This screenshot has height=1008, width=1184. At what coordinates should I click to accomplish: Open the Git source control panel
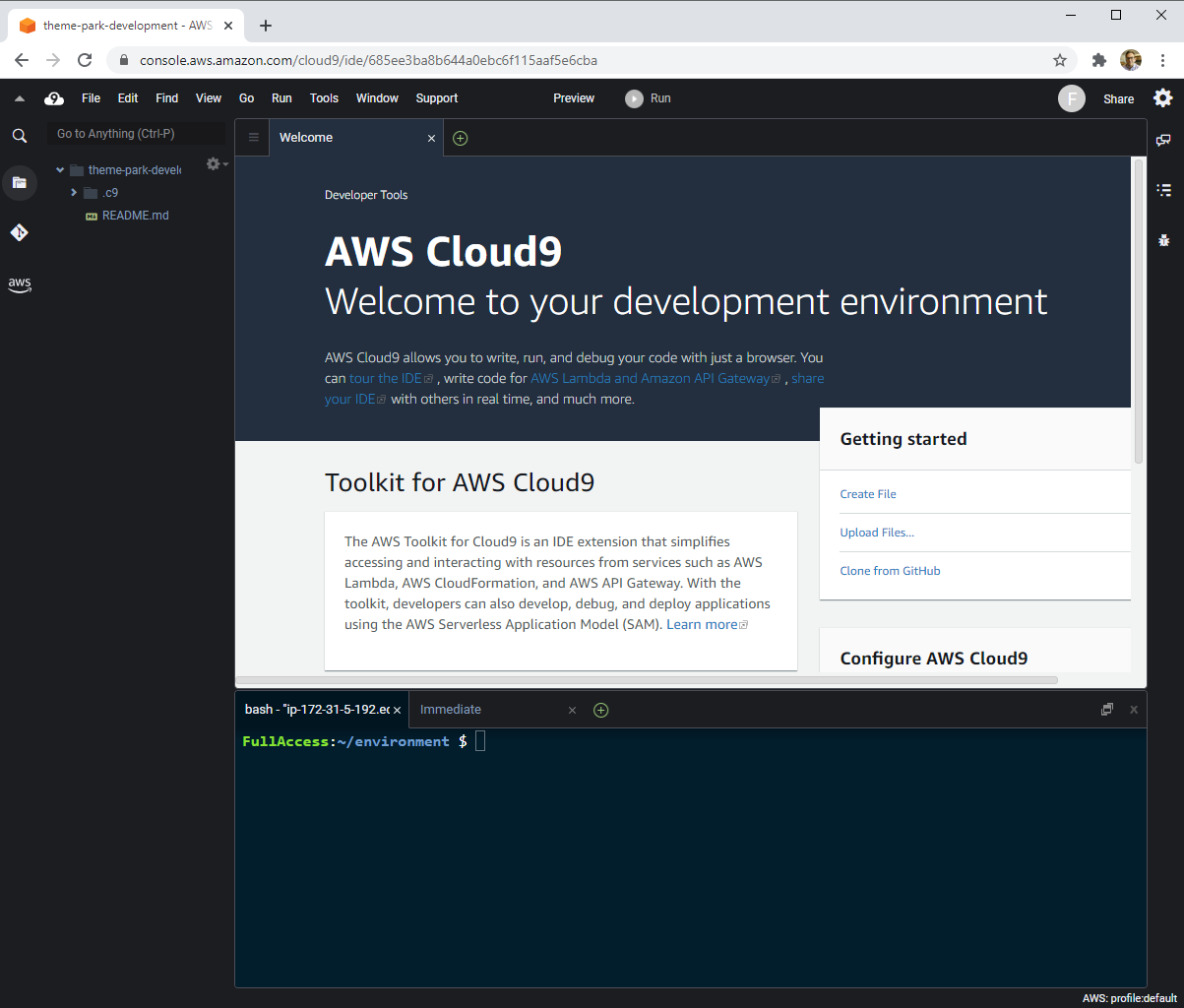click(x=20, y=233)
